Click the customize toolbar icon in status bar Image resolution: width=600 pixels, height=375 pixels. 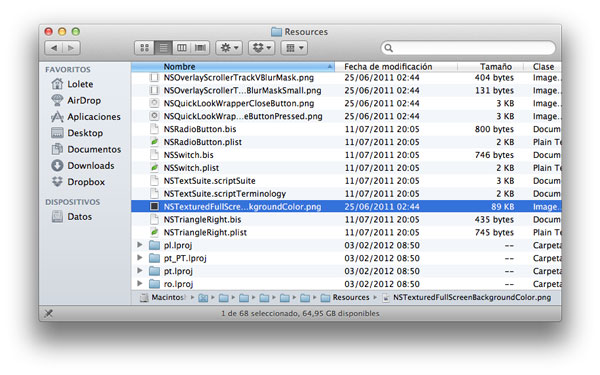[x=49, y=313]
